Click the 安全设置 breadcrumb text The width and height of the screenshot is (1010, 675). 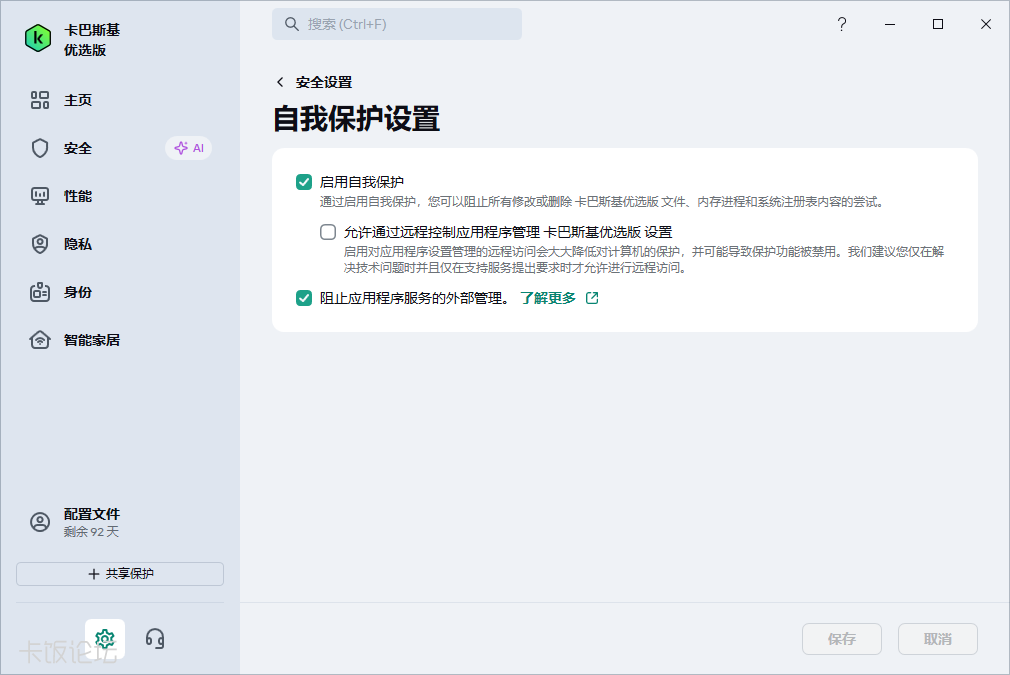[x=324, y=82]
